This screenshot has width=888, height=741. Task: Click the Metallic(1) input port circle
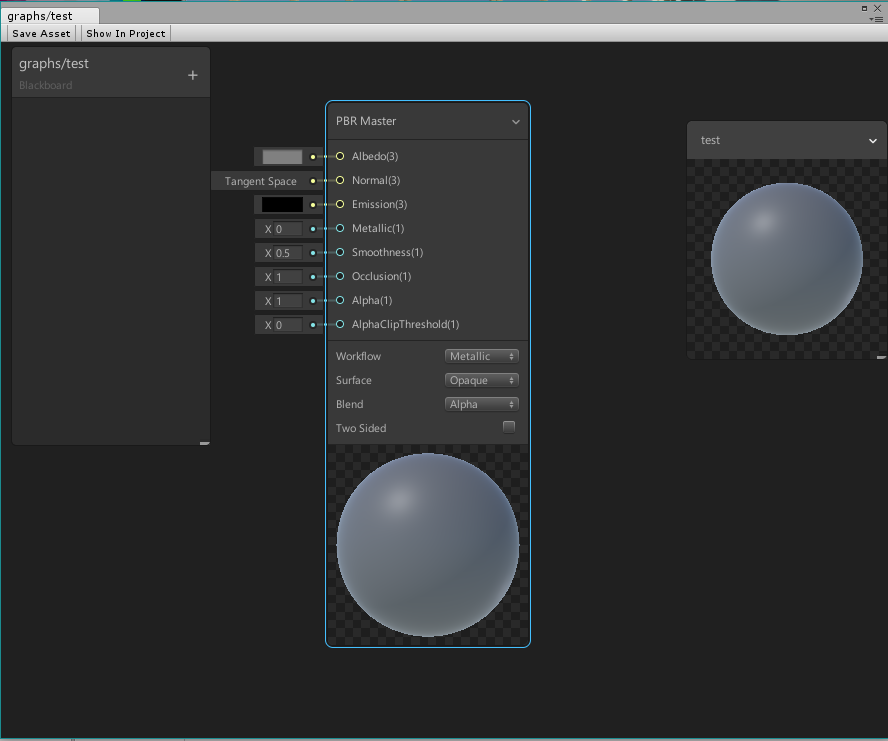click(x=340, y=228)
